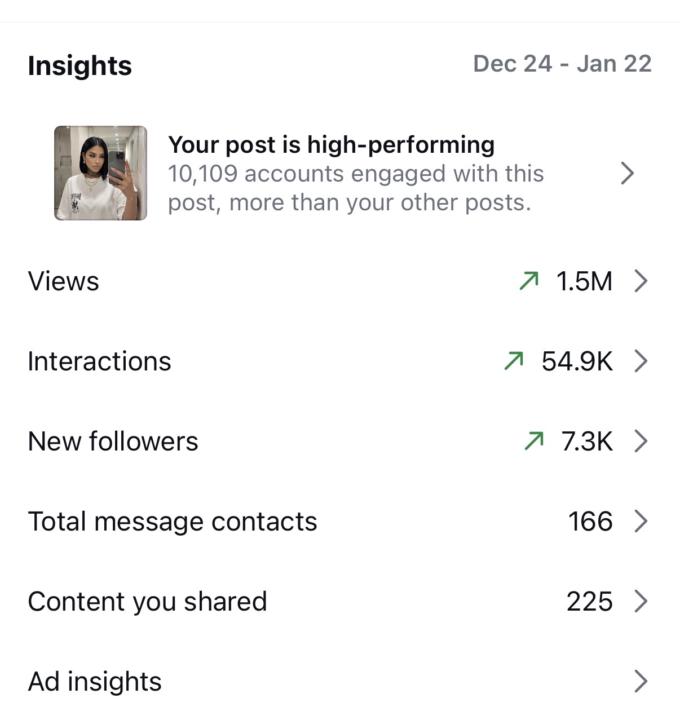Image resolution: width=680 pixels, height=720 pixels.
Task: Go to Ad insights
Action: [95, 682]
